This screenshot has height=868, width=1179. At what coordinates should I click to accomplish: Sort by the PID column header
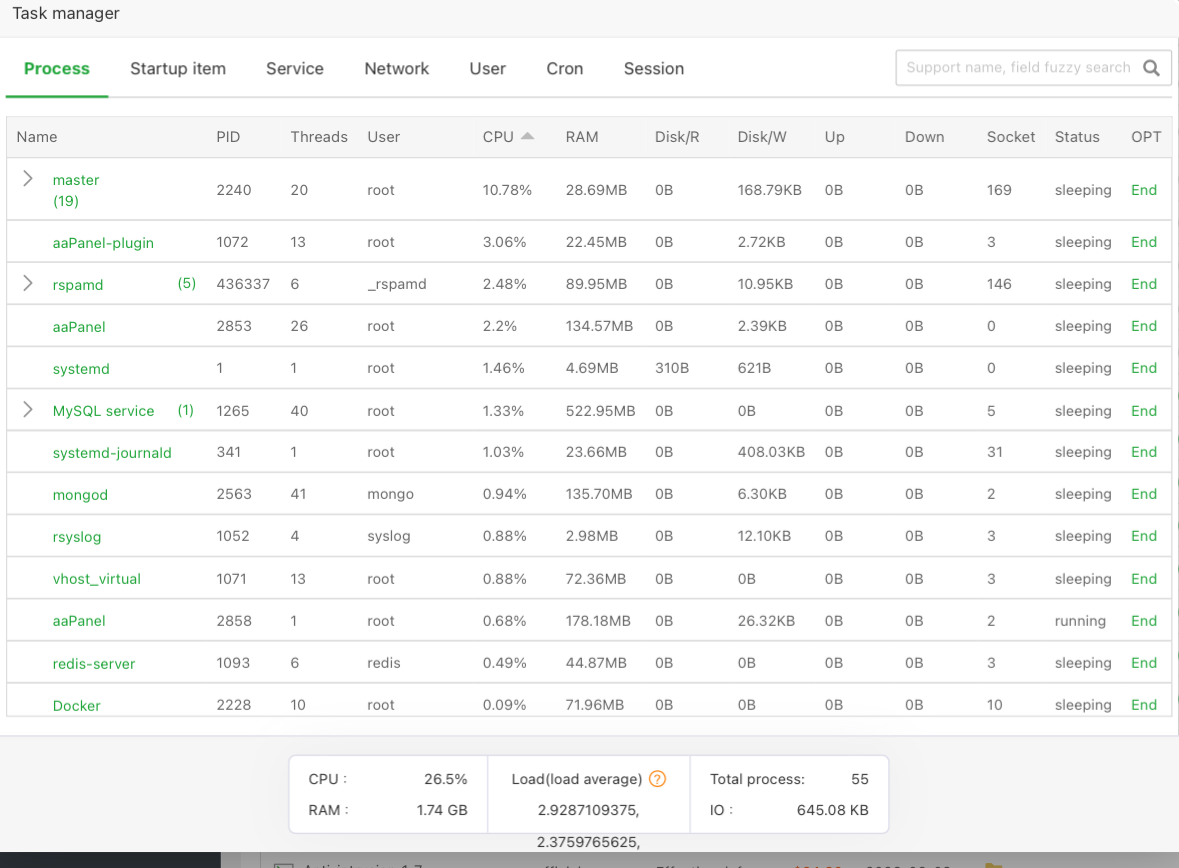[x=228, y=137]
